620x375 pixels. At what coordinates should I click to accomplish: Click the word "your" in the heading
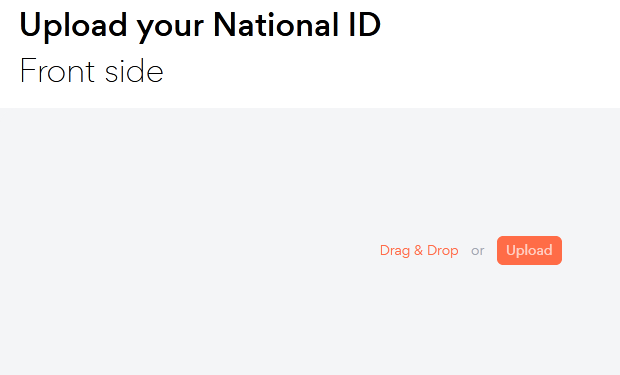170,29
